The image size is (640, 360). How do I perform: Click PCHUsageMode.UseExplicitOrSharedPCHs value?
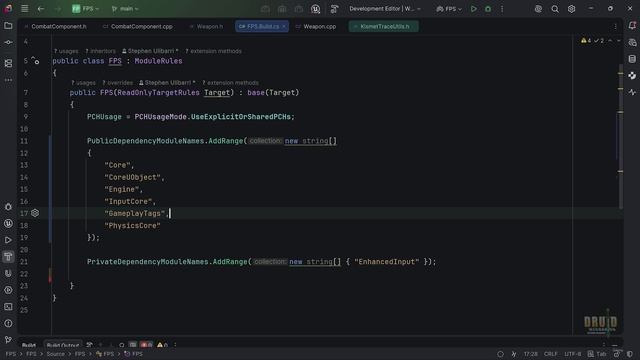(213, 117)
